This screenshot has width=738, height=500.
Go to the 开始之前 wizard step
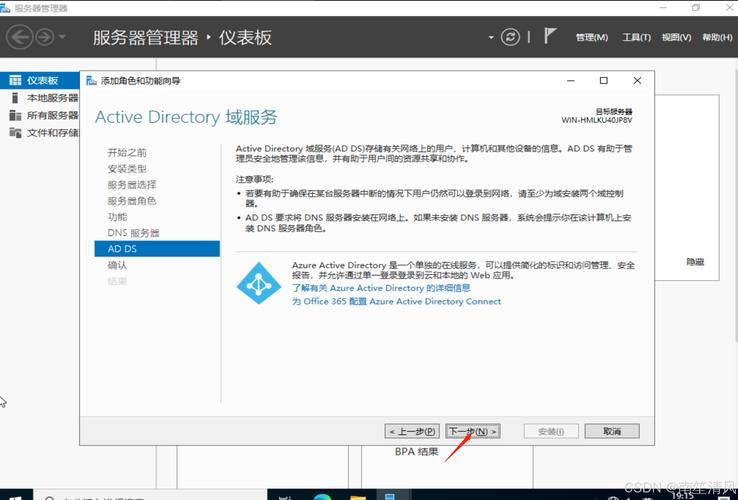[x=127, y=153]
